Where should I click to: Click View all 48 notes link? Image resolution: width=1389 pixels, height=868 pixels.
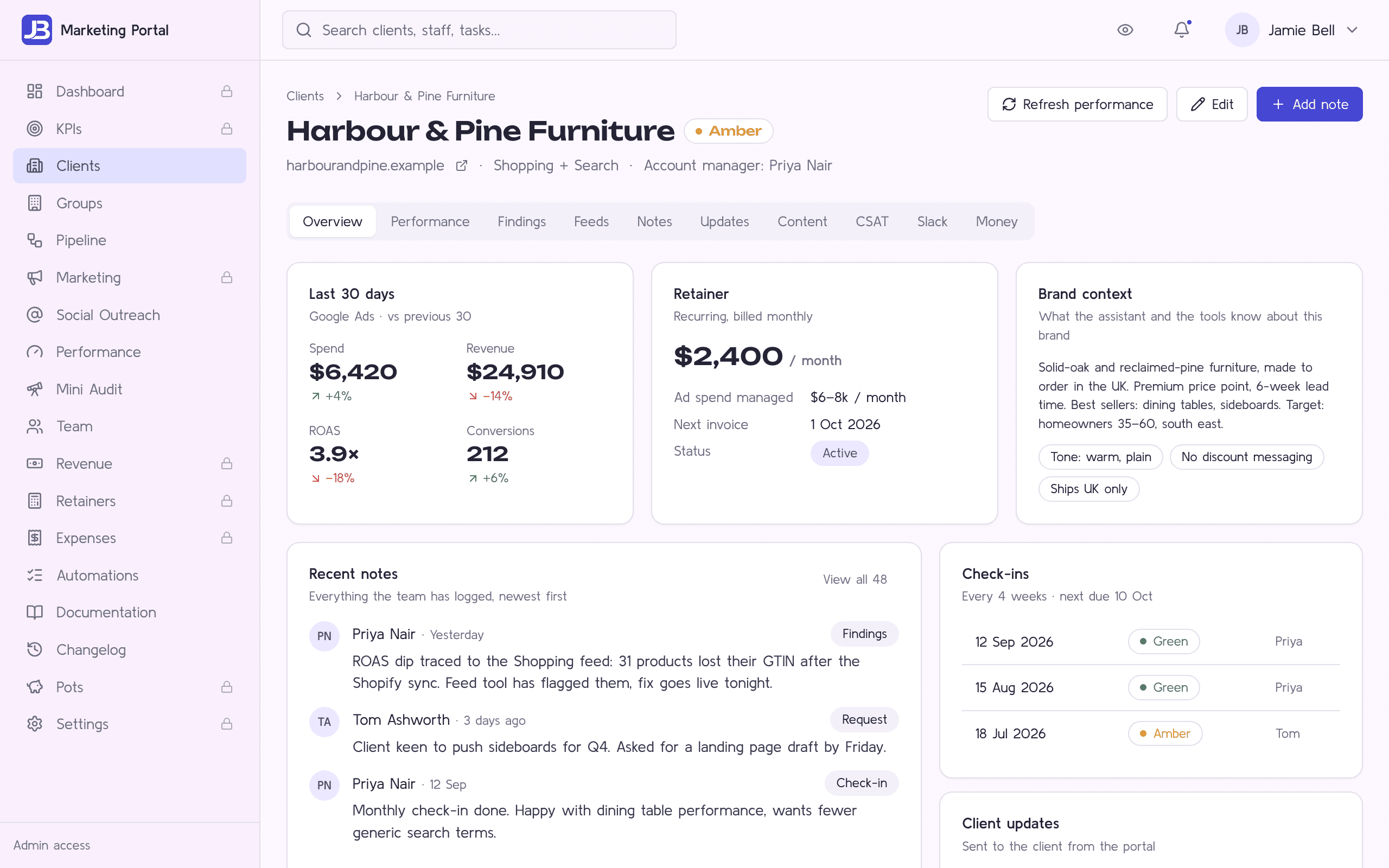(x=855, y=579)
